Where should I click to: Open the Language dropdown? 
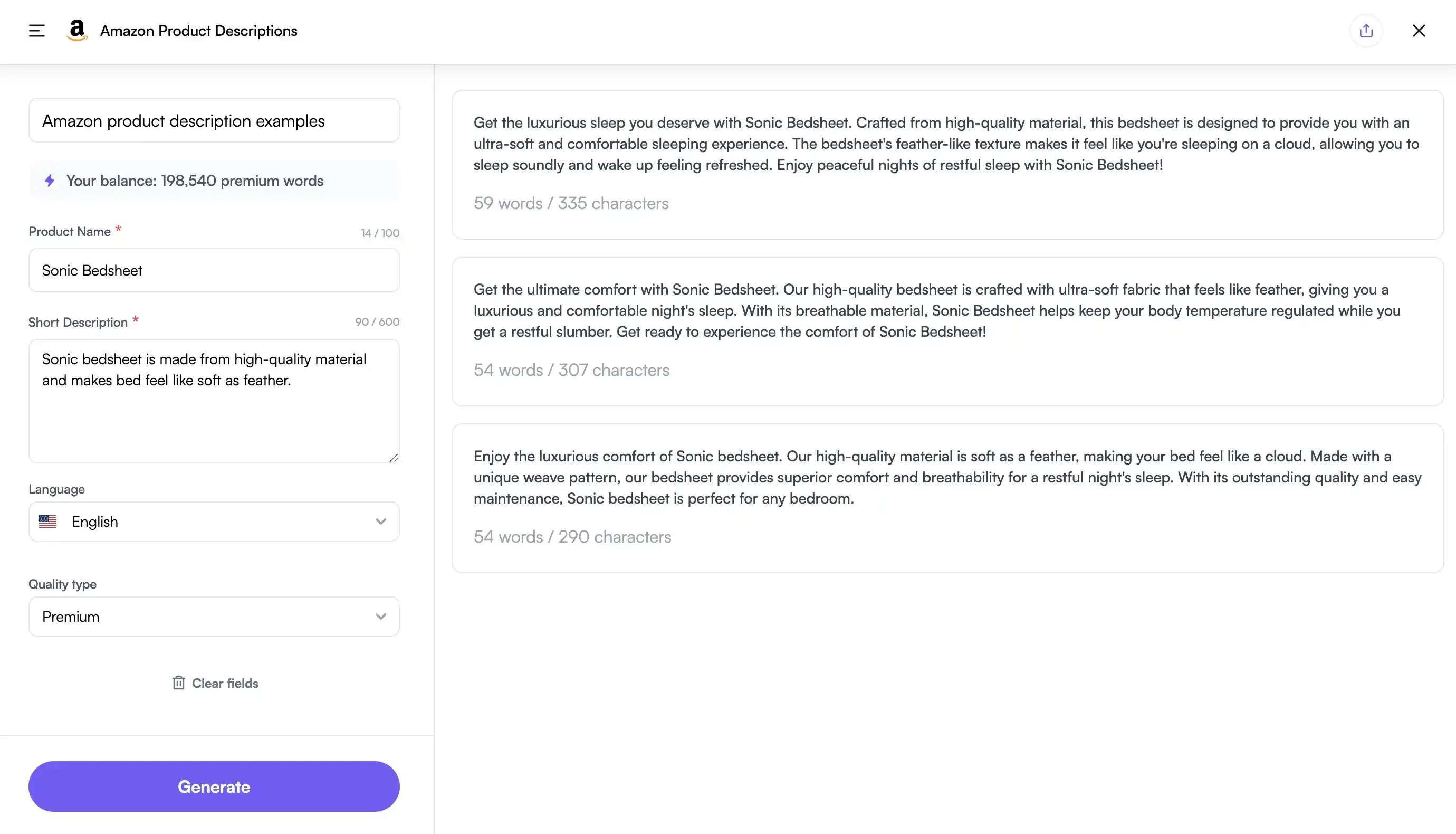pyautogui.click(x=214, y=522)
